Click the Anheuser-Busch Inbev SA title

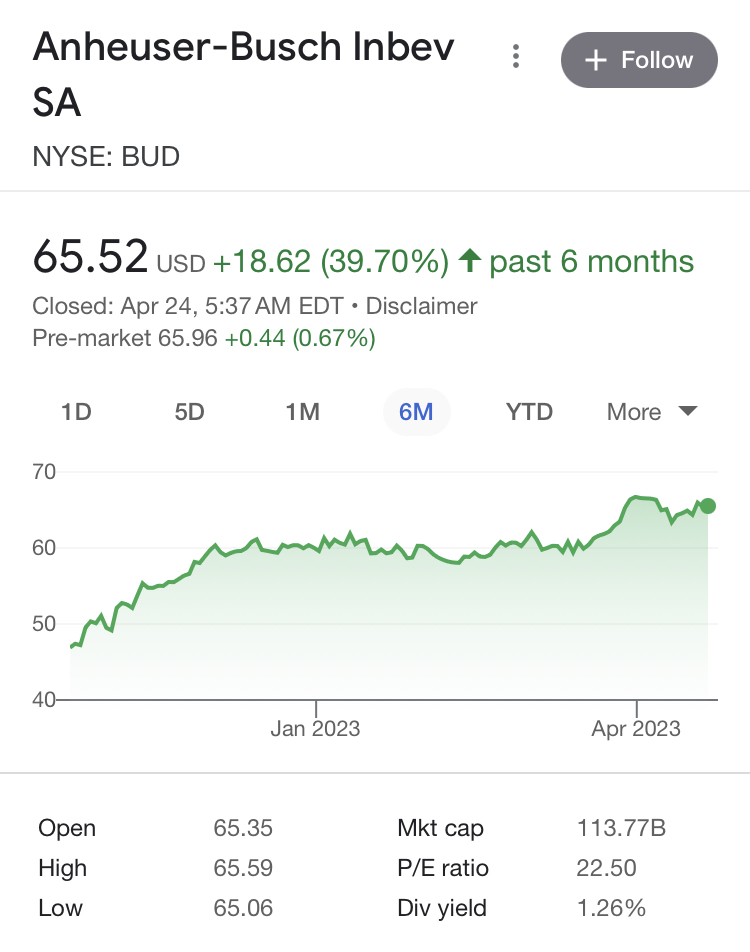244,74
